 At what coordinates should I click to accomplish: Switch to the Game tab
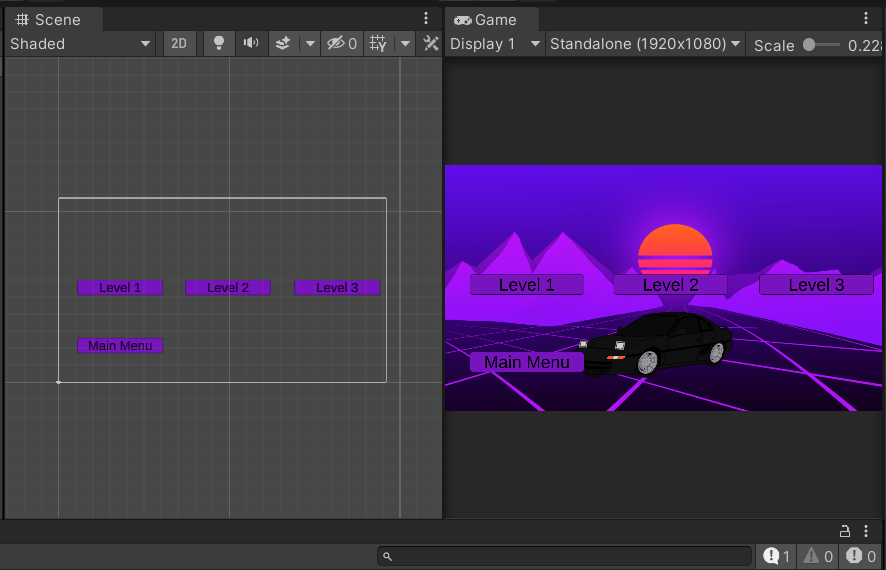(486, 19)
